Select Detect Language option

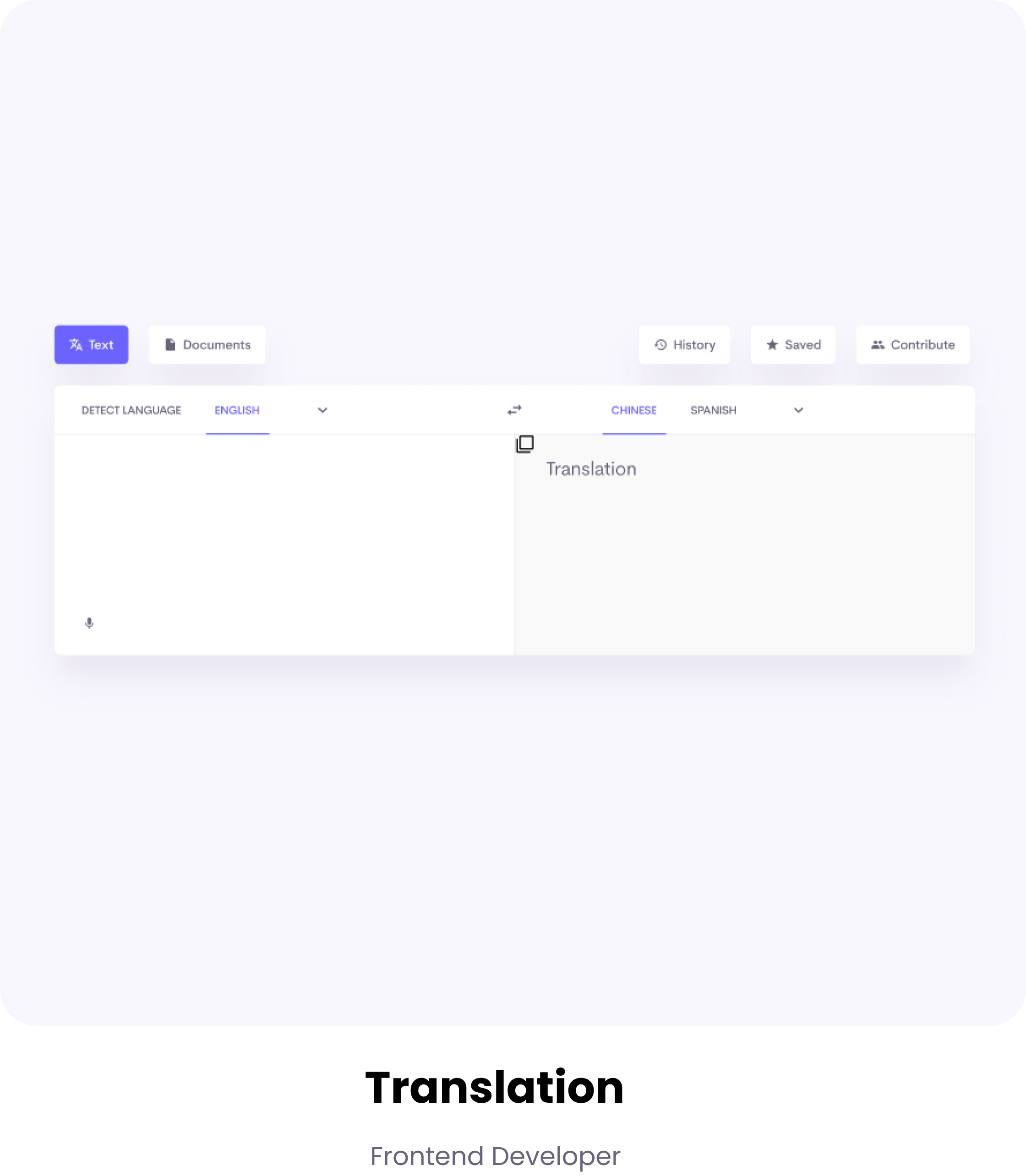pos(131,410)
